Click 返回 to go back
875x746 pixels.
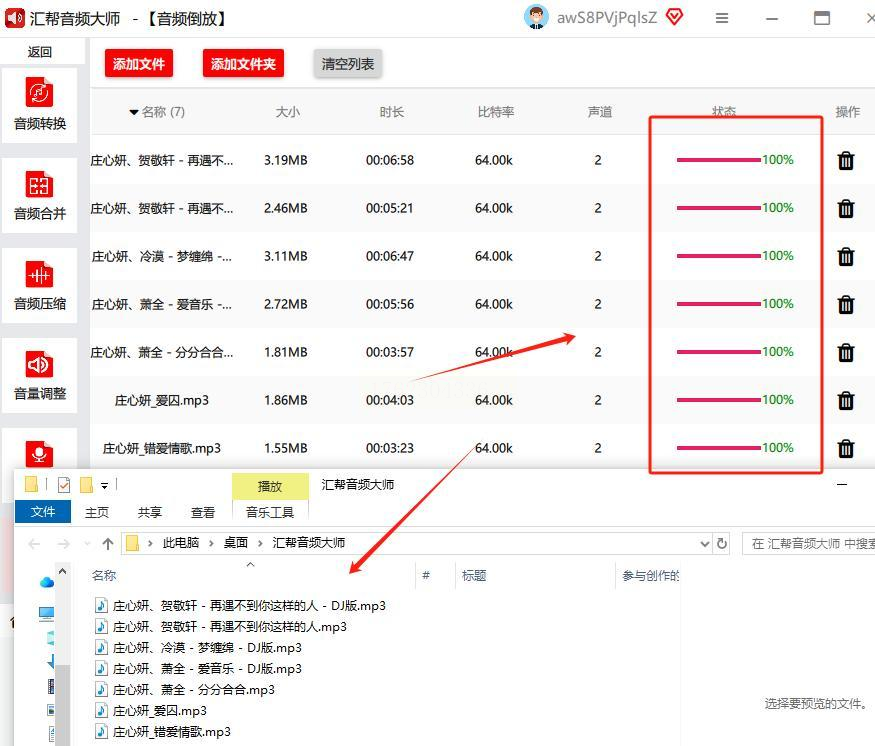point(40,52)
